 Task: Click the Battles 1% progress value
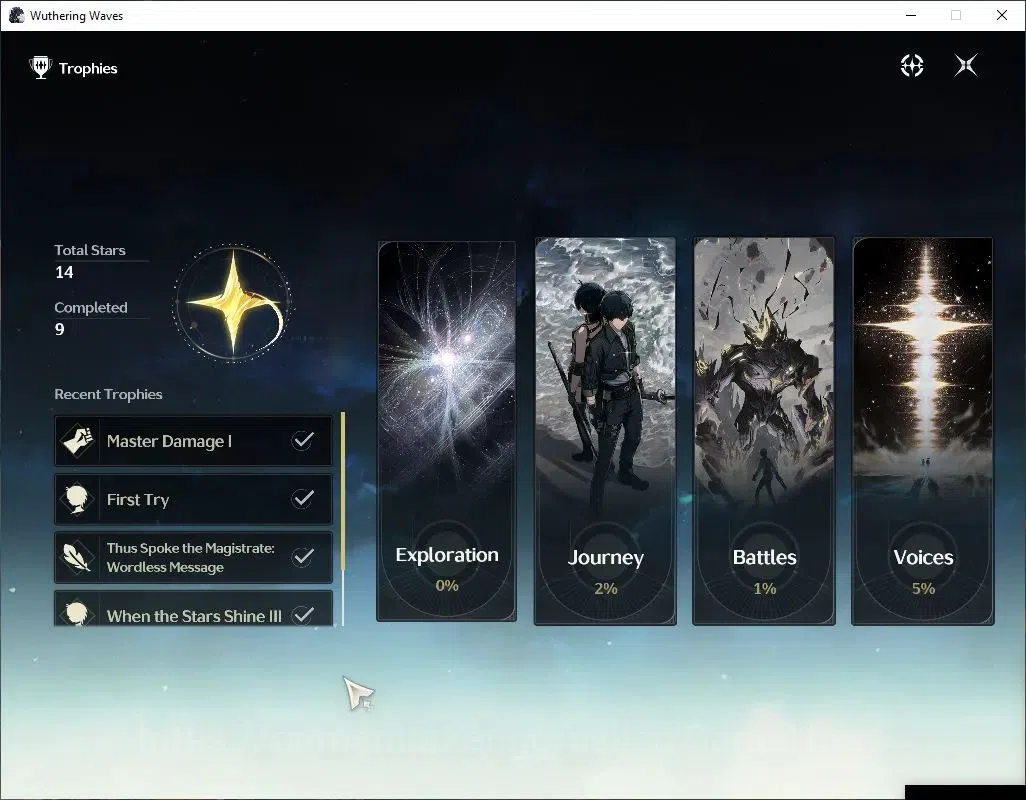pyautogui.click(x=764, y=589)
